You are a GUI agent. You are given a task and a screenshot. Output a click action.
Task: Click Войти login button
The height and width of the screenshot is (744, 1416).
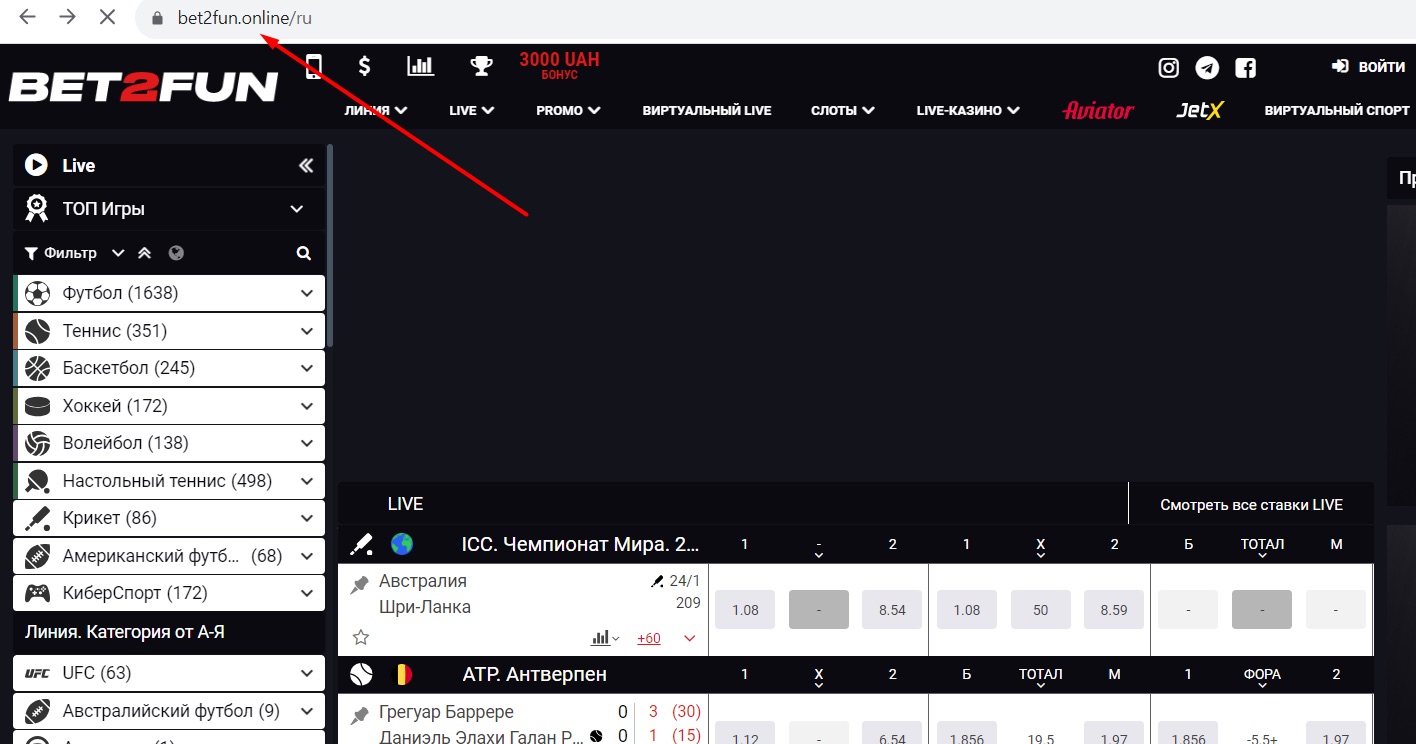pyautogui.click(x=1368, y=67)
